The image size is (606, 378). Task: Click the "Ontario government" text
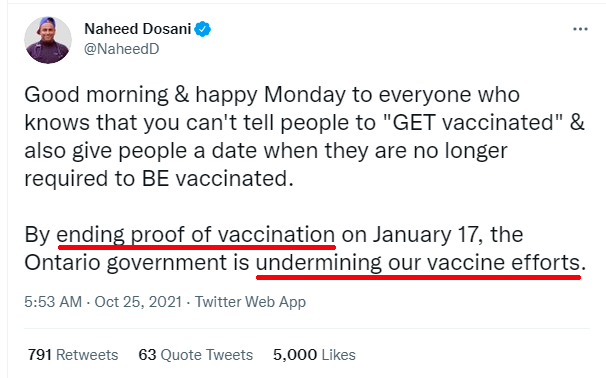coord(126,263)
